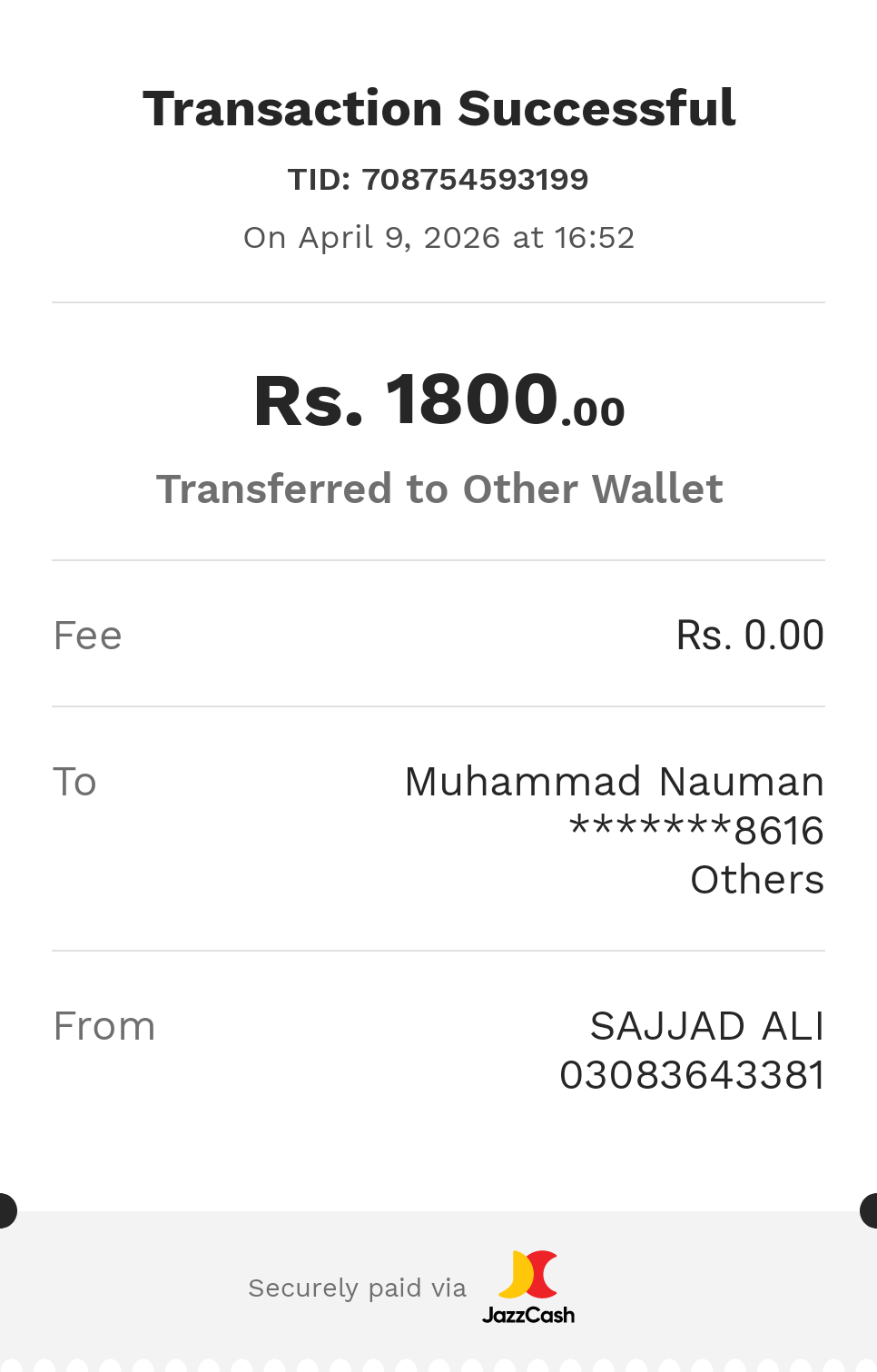Click the From row label

tap(104, 1027)
